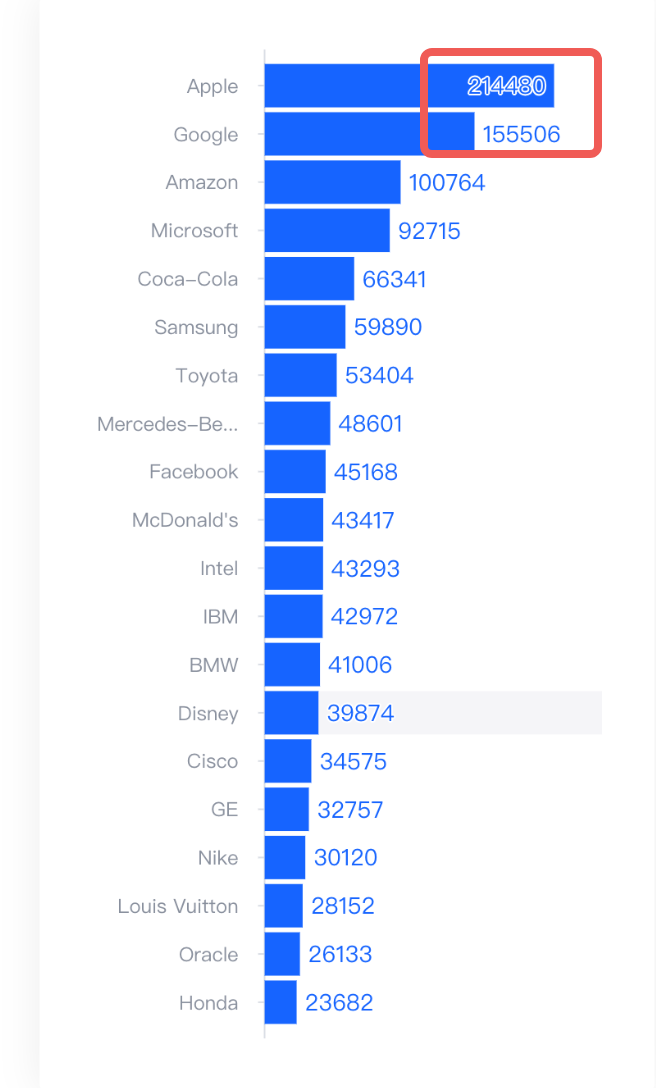Click the Intel bar
Image resolution: width=656 pixels, height=1088 pixels.
coord(294,568)
